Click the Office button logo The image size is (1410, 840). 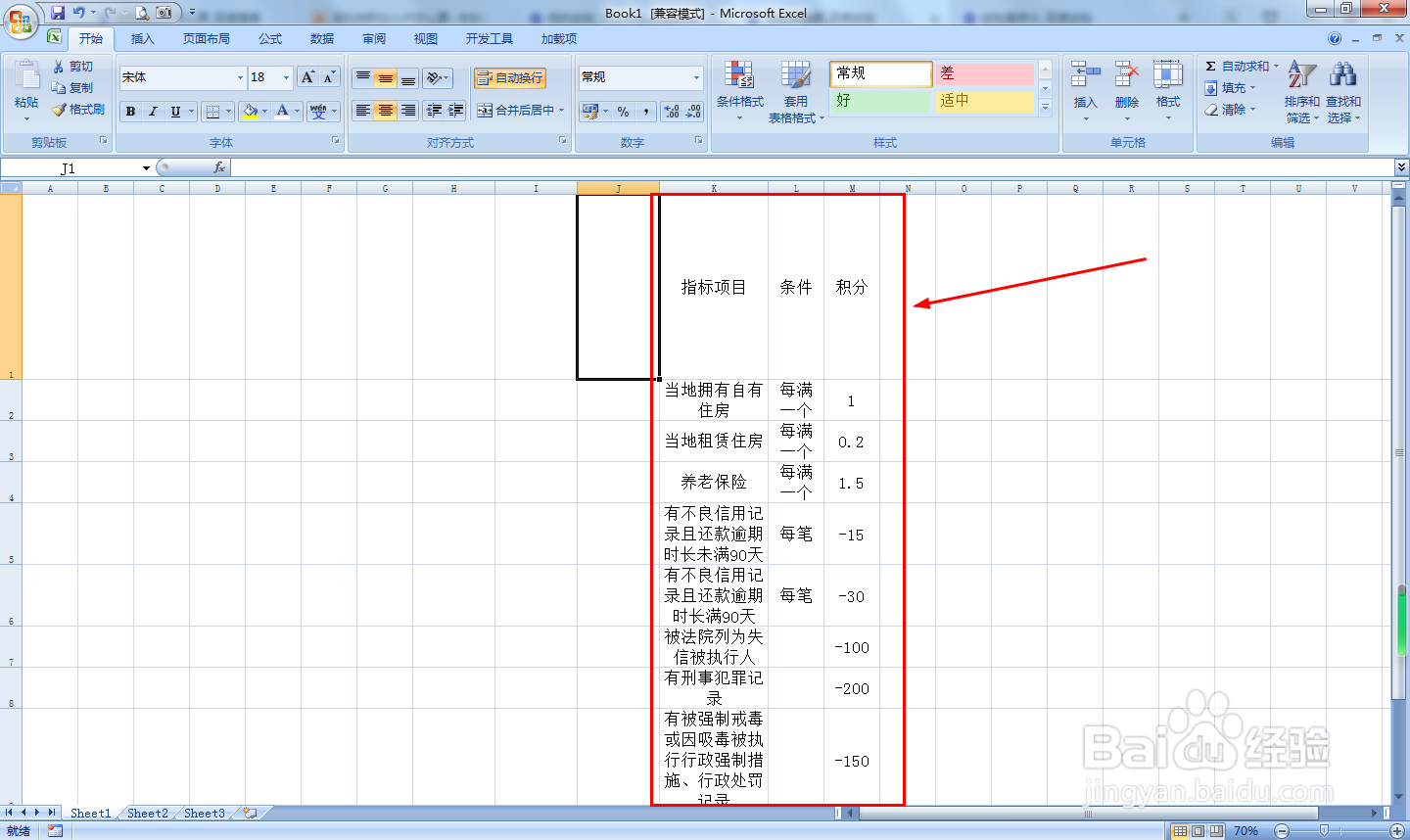[21, 20]
